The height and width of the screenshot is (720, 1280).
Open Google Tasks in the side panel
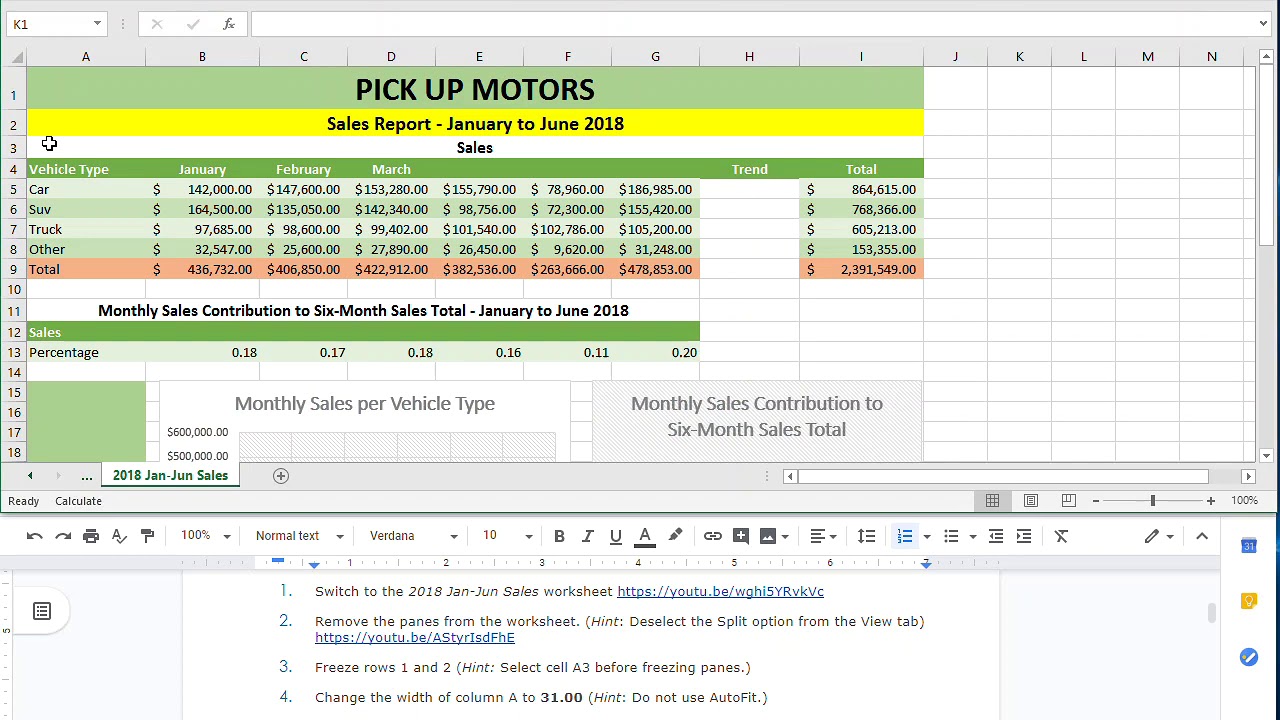[1249, 657]
